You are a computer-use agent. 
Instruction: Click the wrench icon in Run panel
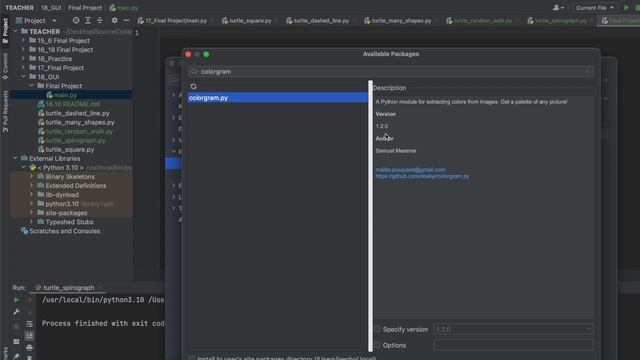coord(16,312)
